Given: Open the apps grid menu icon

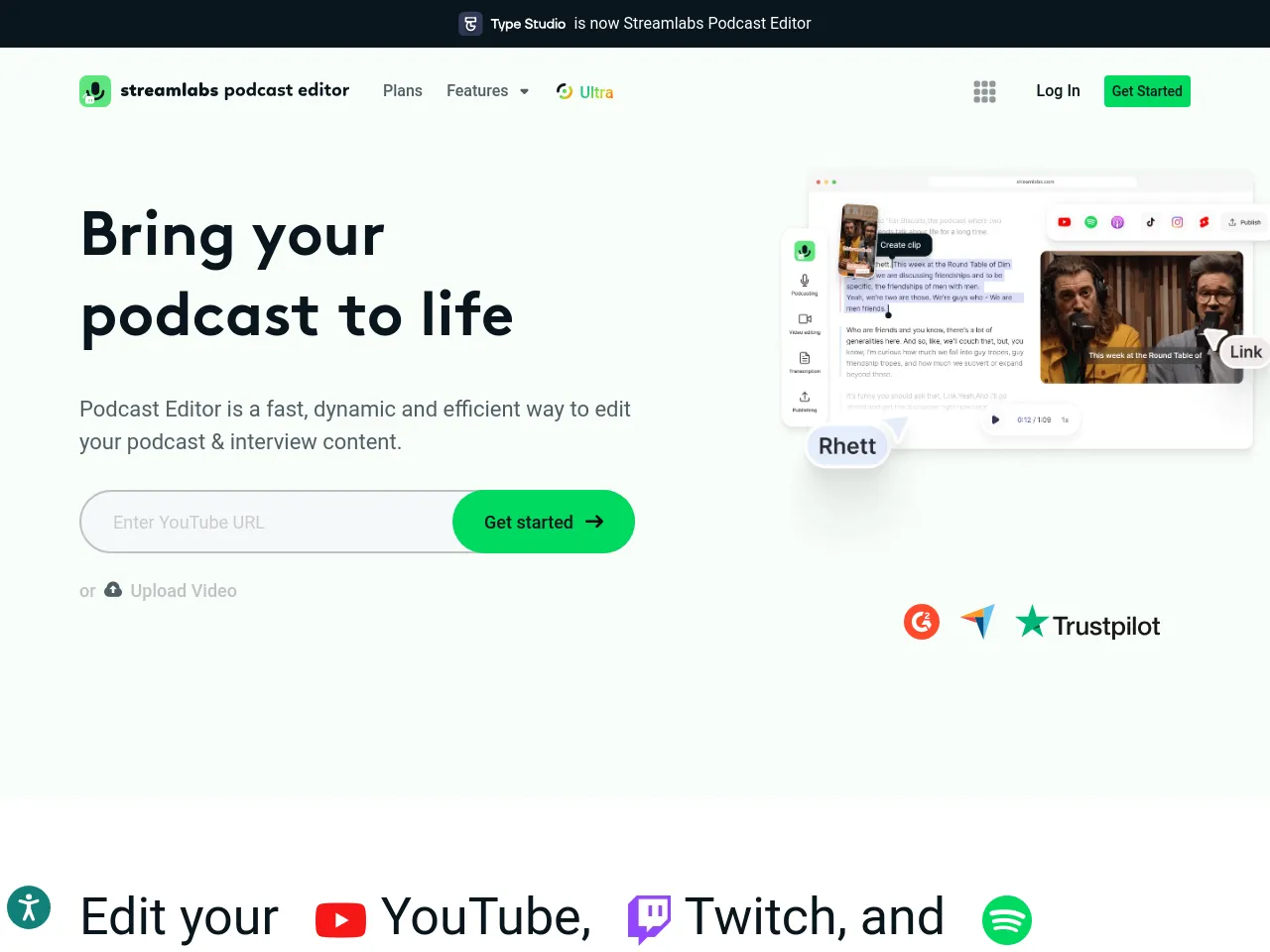Looking at the screenshot, I should pos(984,91).
